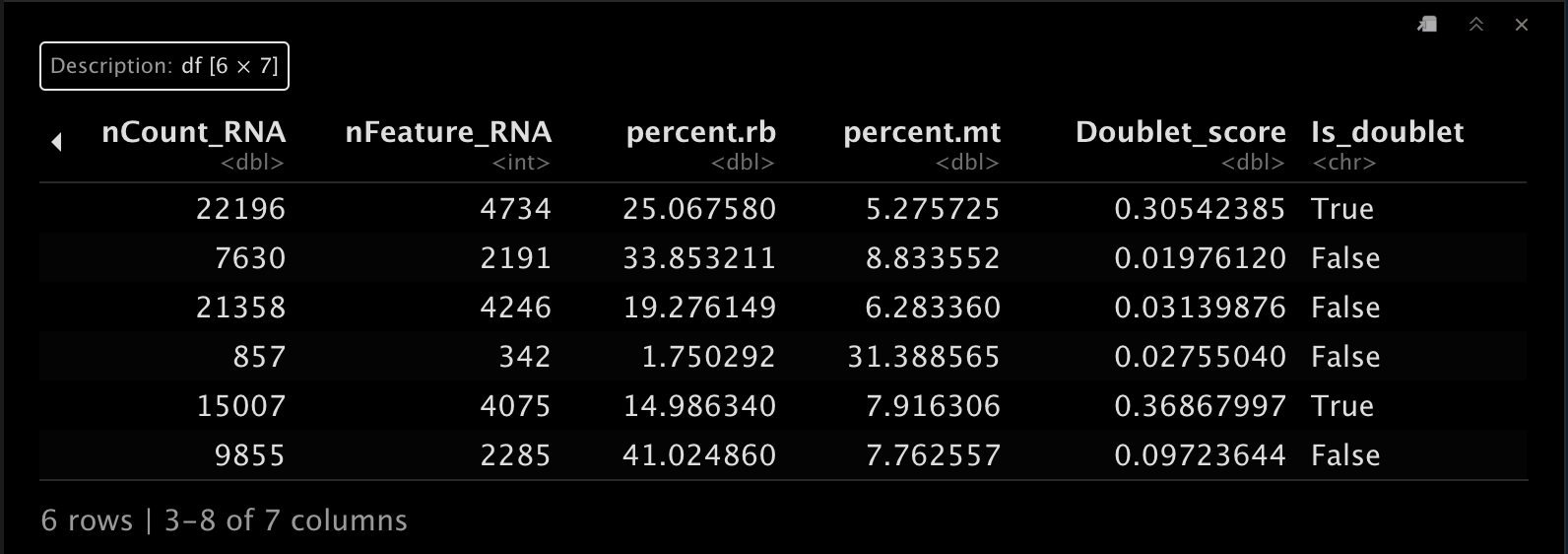
Task: Show previous columns with left arrow
Action: pyautogui.click(x=56, y=142)
